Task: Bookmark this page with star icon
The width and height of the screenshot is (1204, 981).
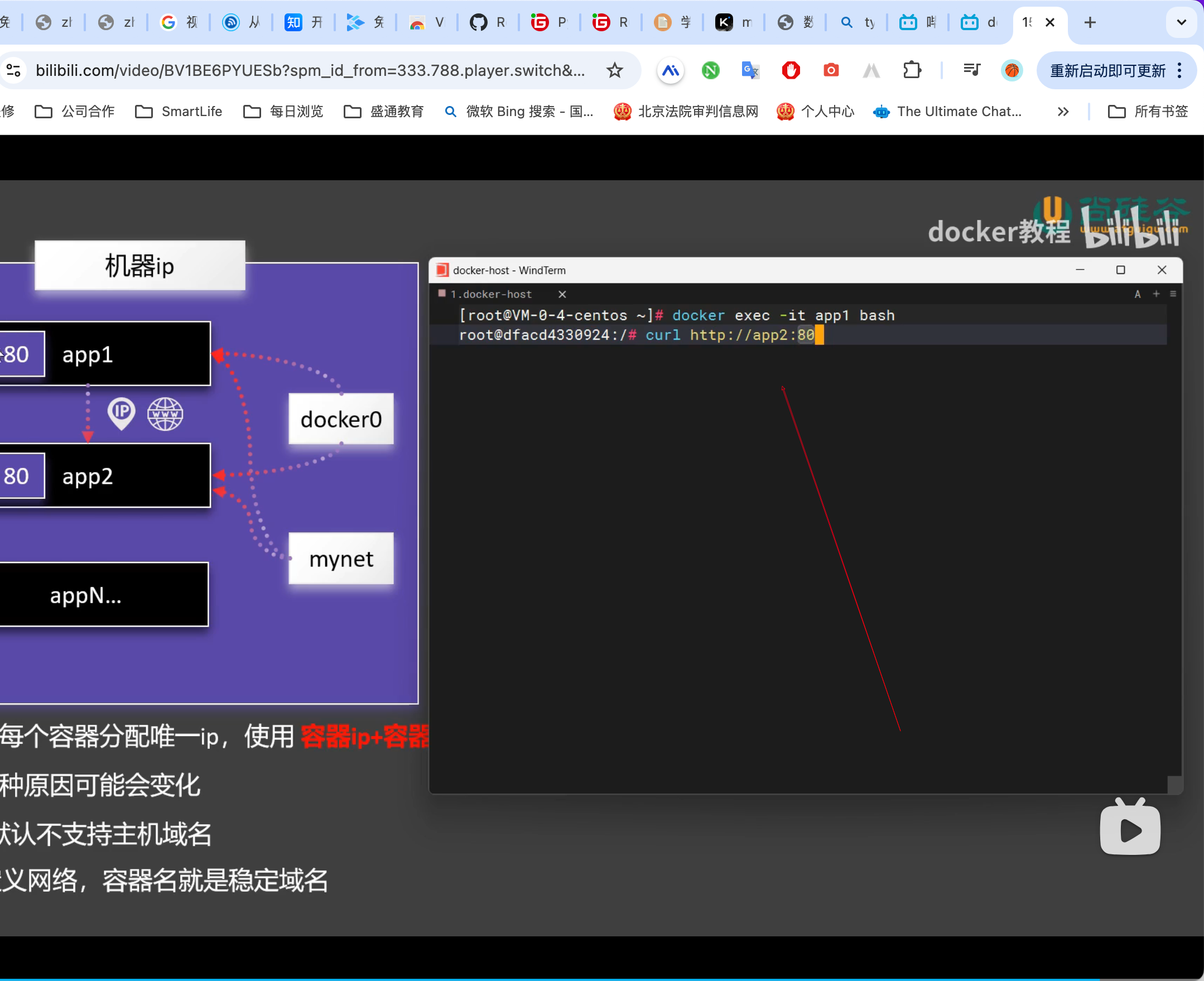Action: click(x=614, y=71)
